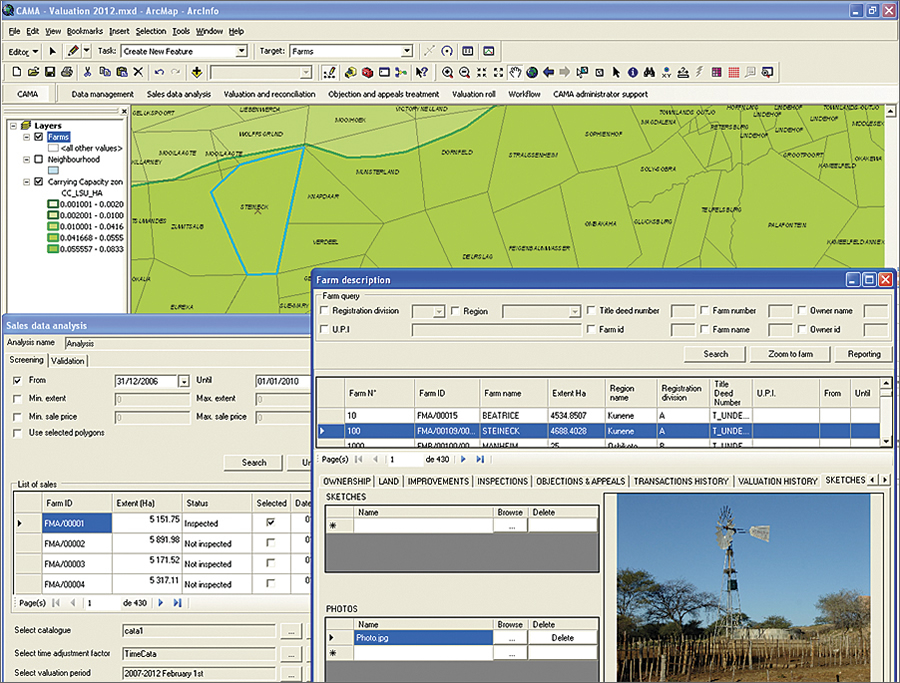900x683 pixels.
Task: Activate the Identify info tool
Action: (632, 73)
